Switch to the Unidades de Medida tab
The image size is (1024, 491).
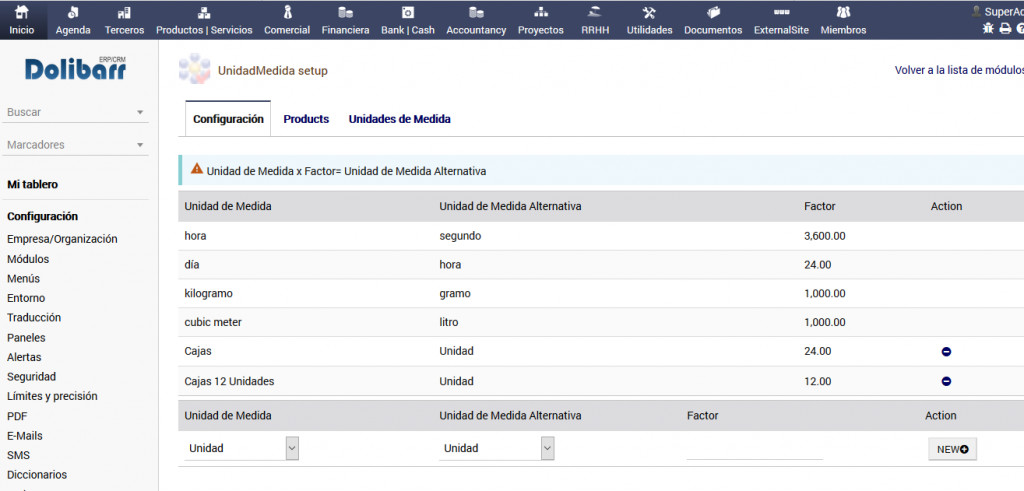pyautogui.click(x=399, y=119)
